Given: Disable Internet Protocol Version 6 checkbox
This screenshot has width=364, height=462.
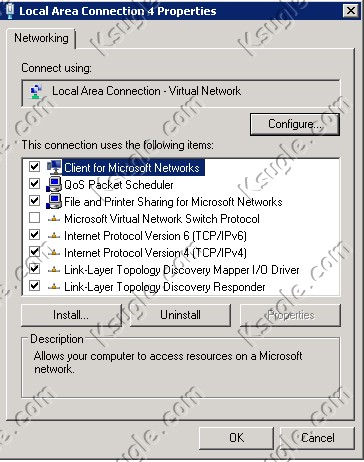Looking at the screenshot, I should pos(34,235).
